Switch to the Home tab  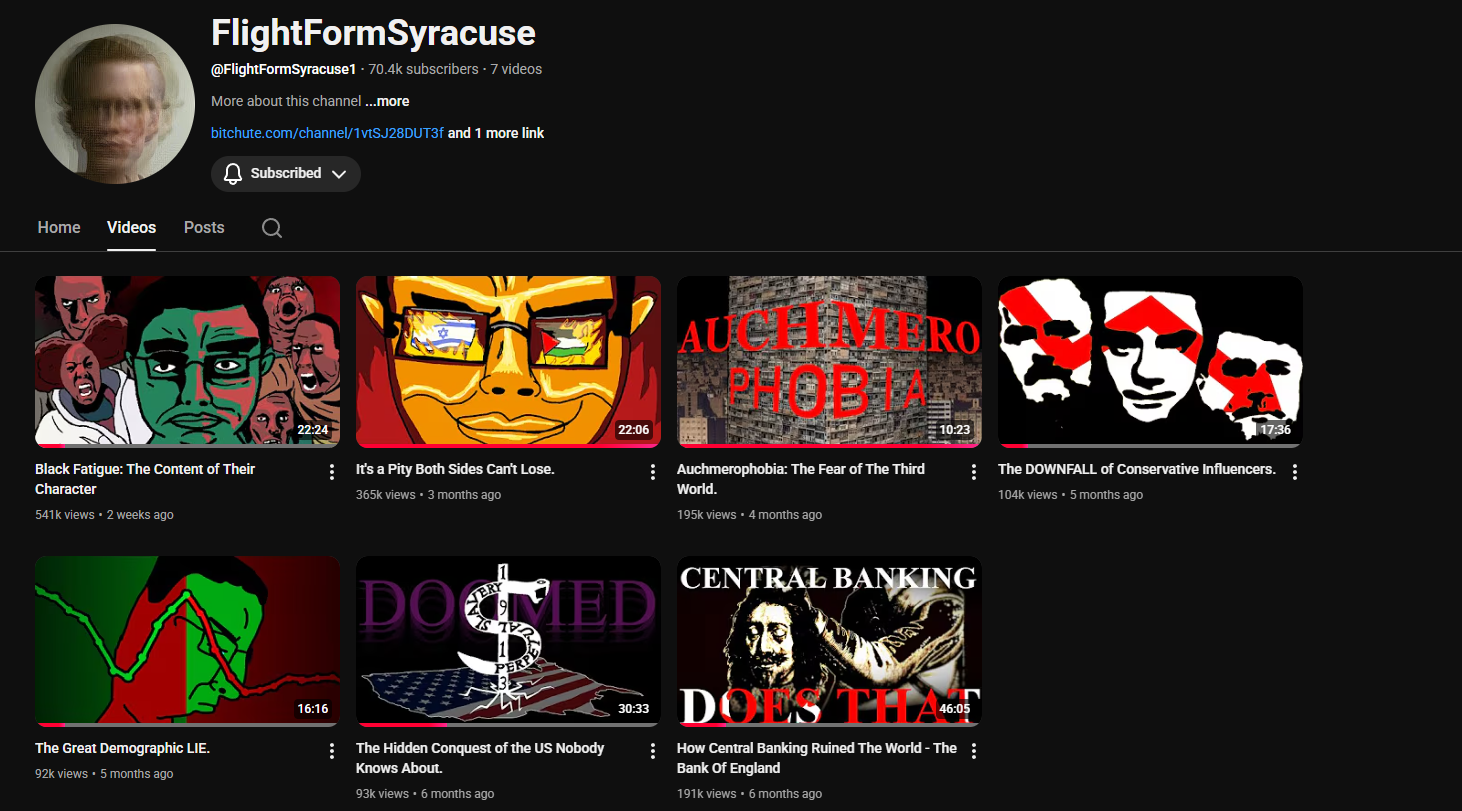point(59,228)
